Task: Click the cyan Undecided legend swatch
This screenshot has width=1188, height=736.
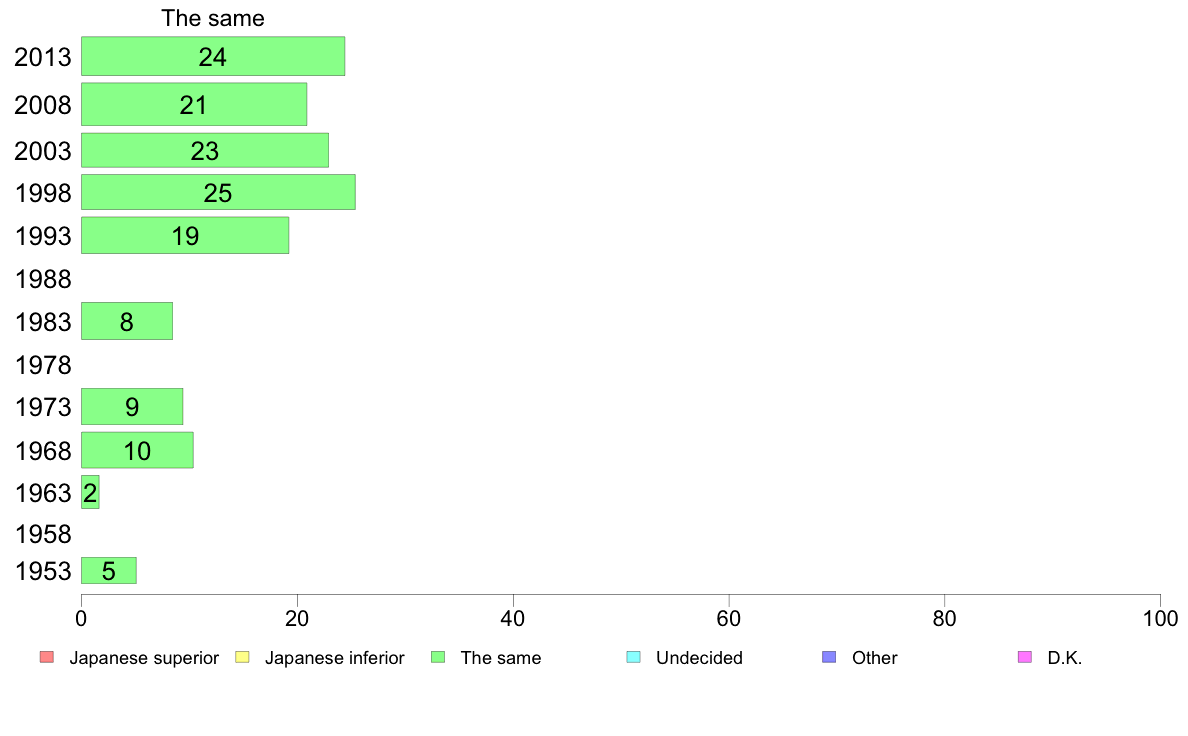Action: [633, 657]
